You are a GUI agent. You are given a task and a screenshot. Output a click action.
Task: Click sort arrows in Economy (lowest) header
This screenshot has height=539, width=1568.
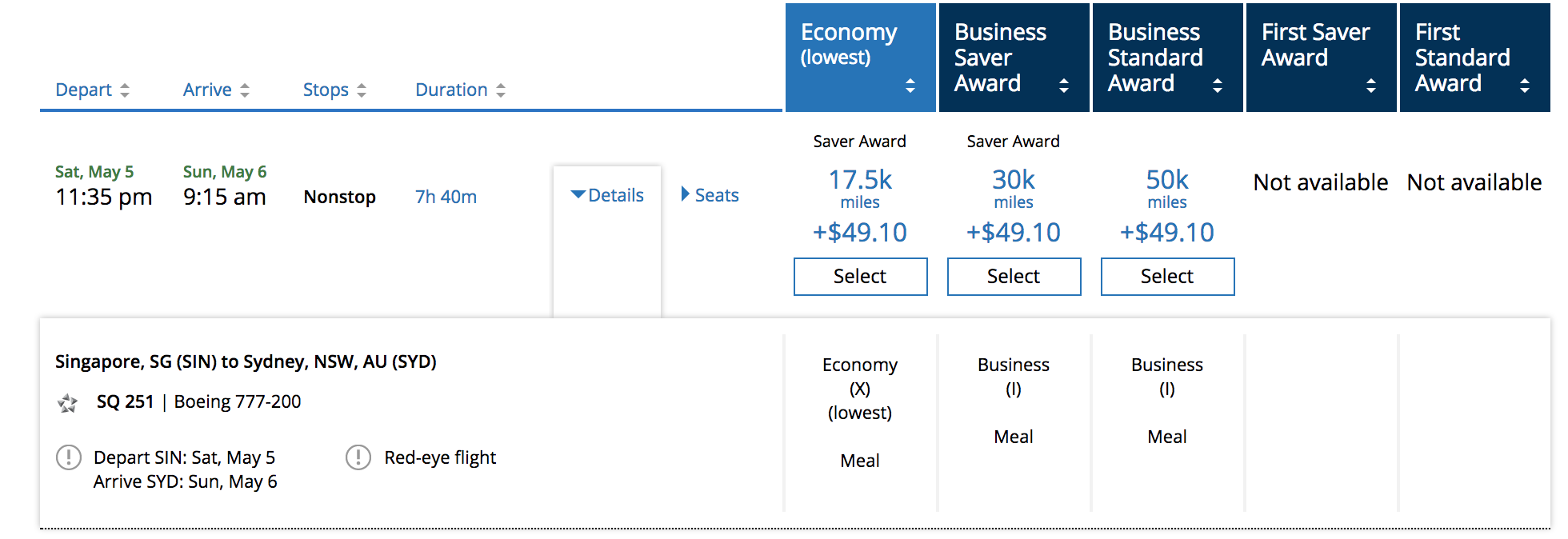910,86
